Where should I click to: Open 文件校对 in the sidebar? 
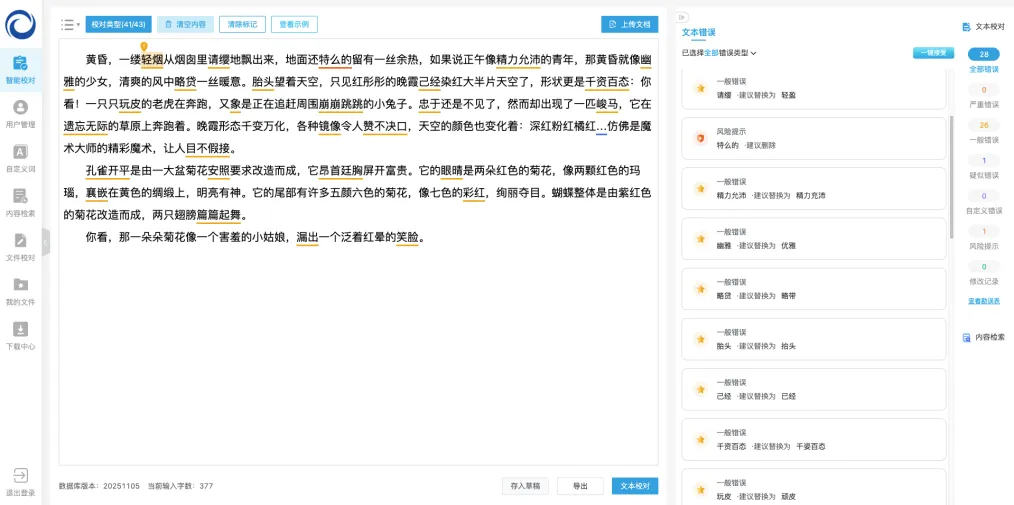(21, 248)
